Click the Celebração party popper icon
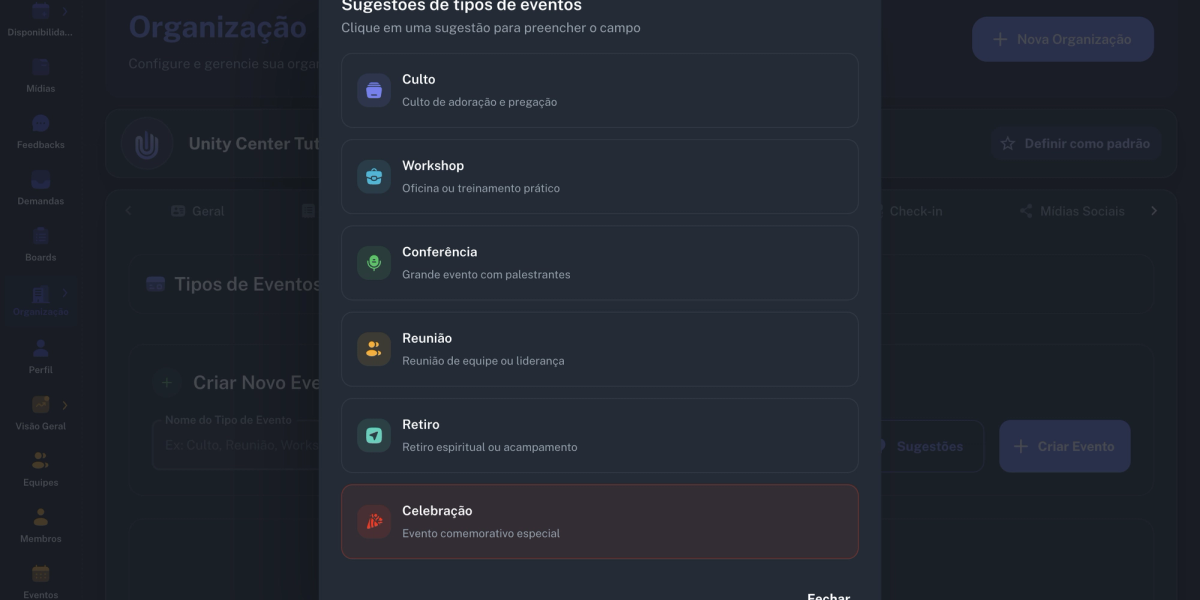This screenshot has width=1200, height=600. 372,521
